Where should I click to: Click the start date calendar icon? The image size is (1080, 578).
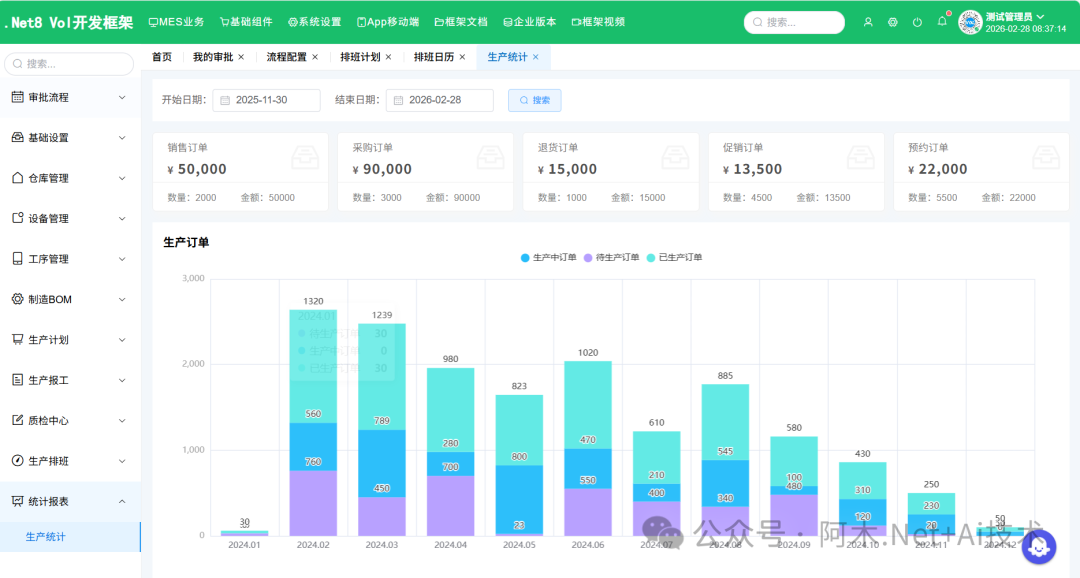click(225, 101)
